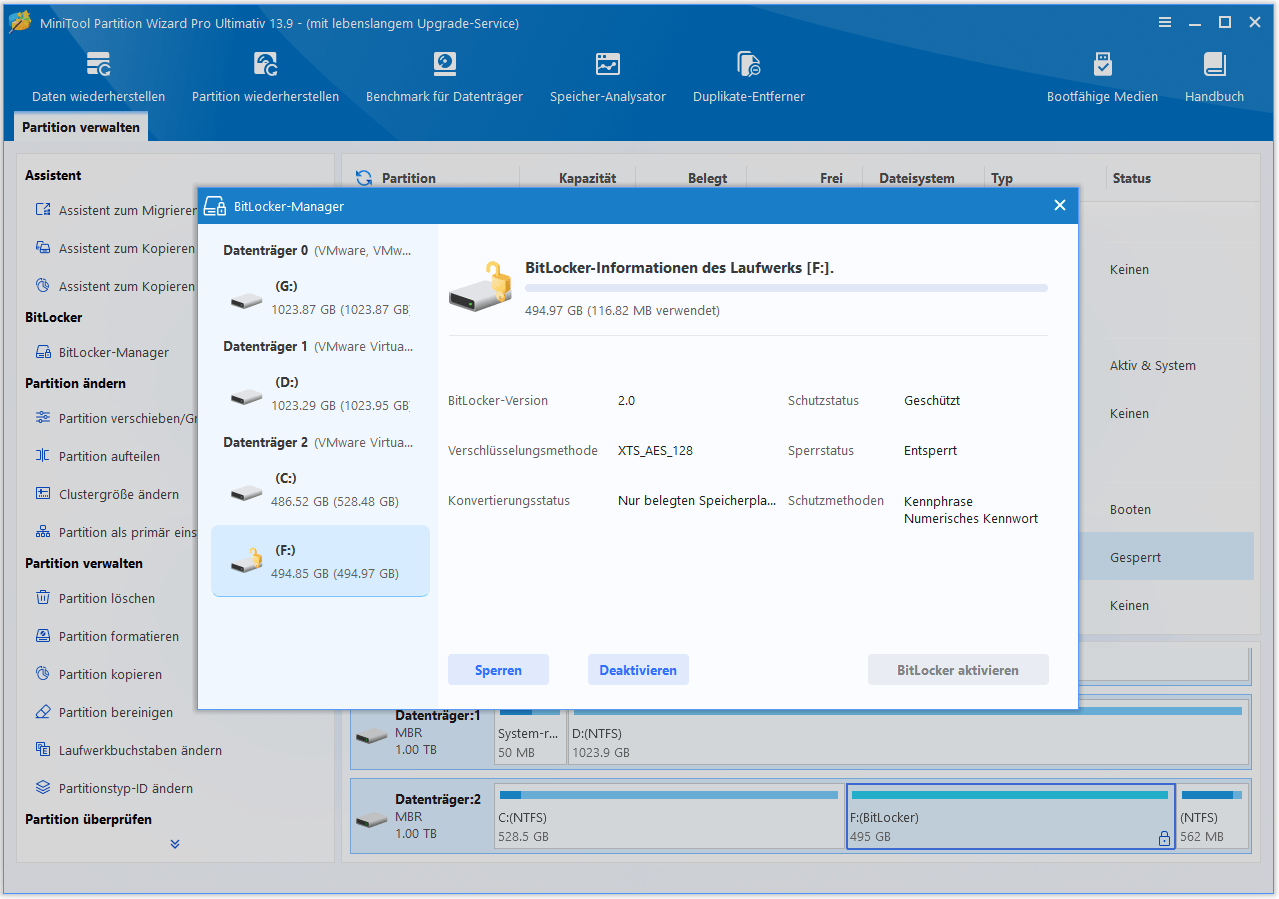Select C:(NTFS) partition in disk map

pyautogui.click(x=669, y=817)
